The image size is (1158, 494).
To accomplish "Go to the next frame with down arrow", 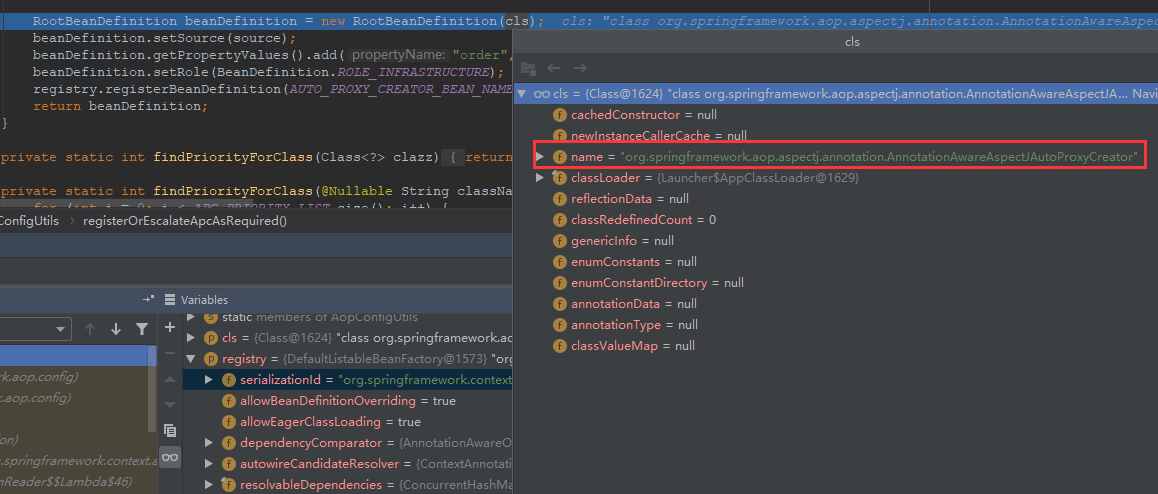I will [116, 329].
